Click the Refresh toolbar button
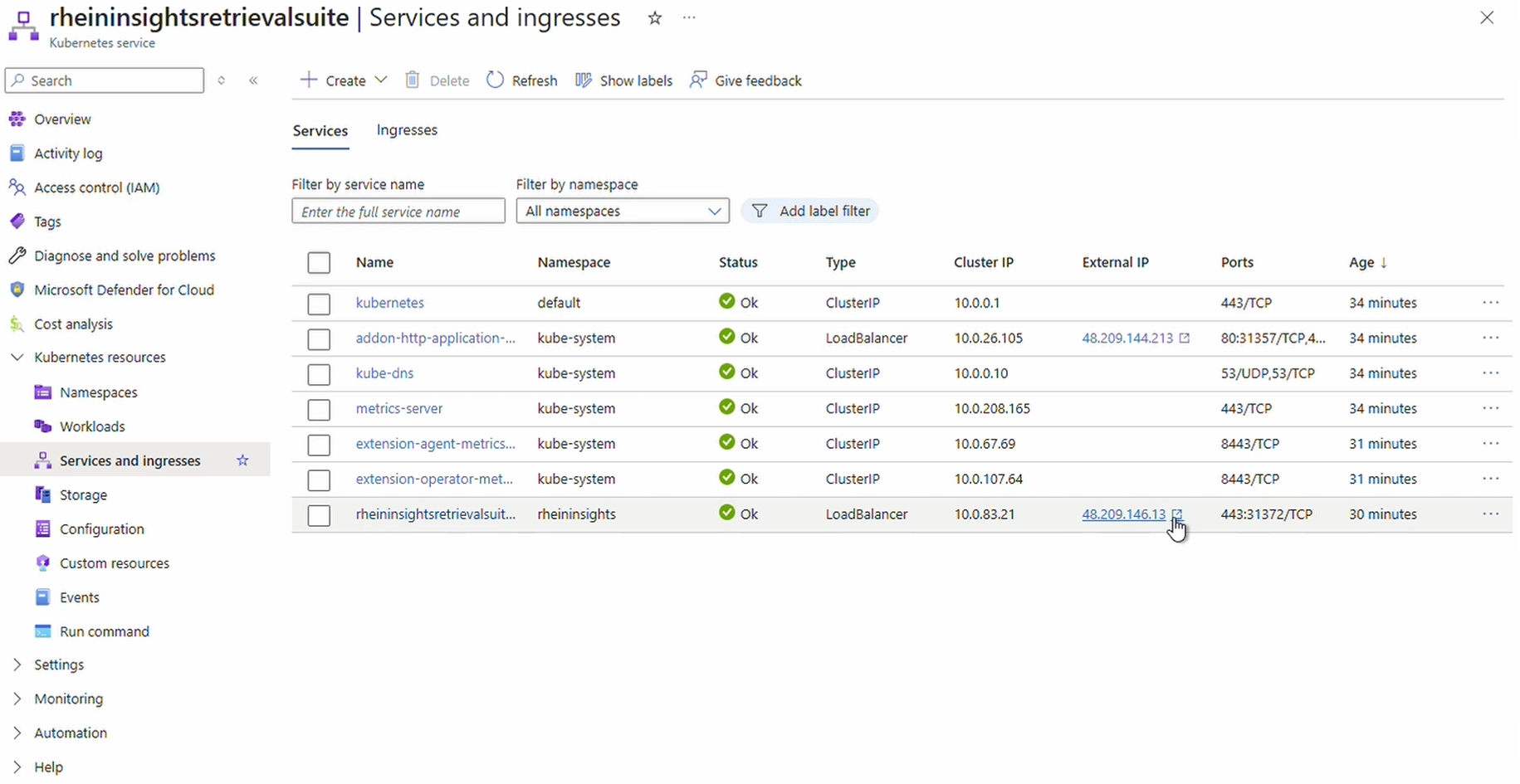This screenshot has height=784, width=1520. pyautogui.click(x=522, y=80)
